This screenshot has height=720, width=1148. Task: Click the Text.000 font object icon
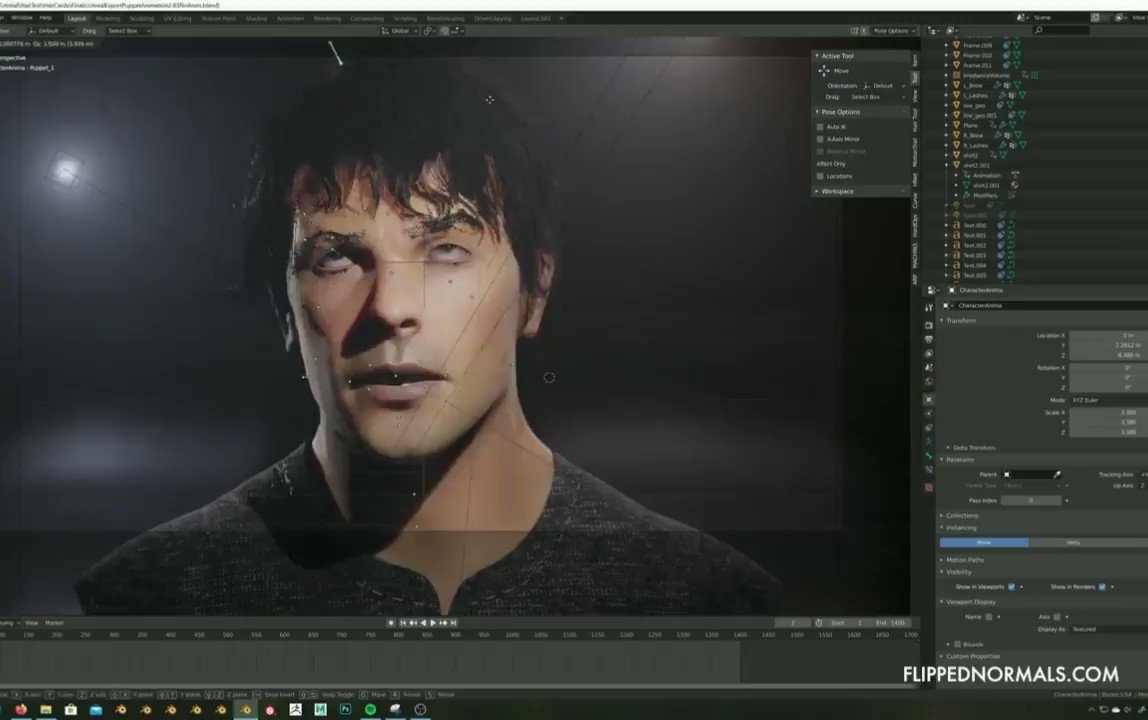coord(956,226)
